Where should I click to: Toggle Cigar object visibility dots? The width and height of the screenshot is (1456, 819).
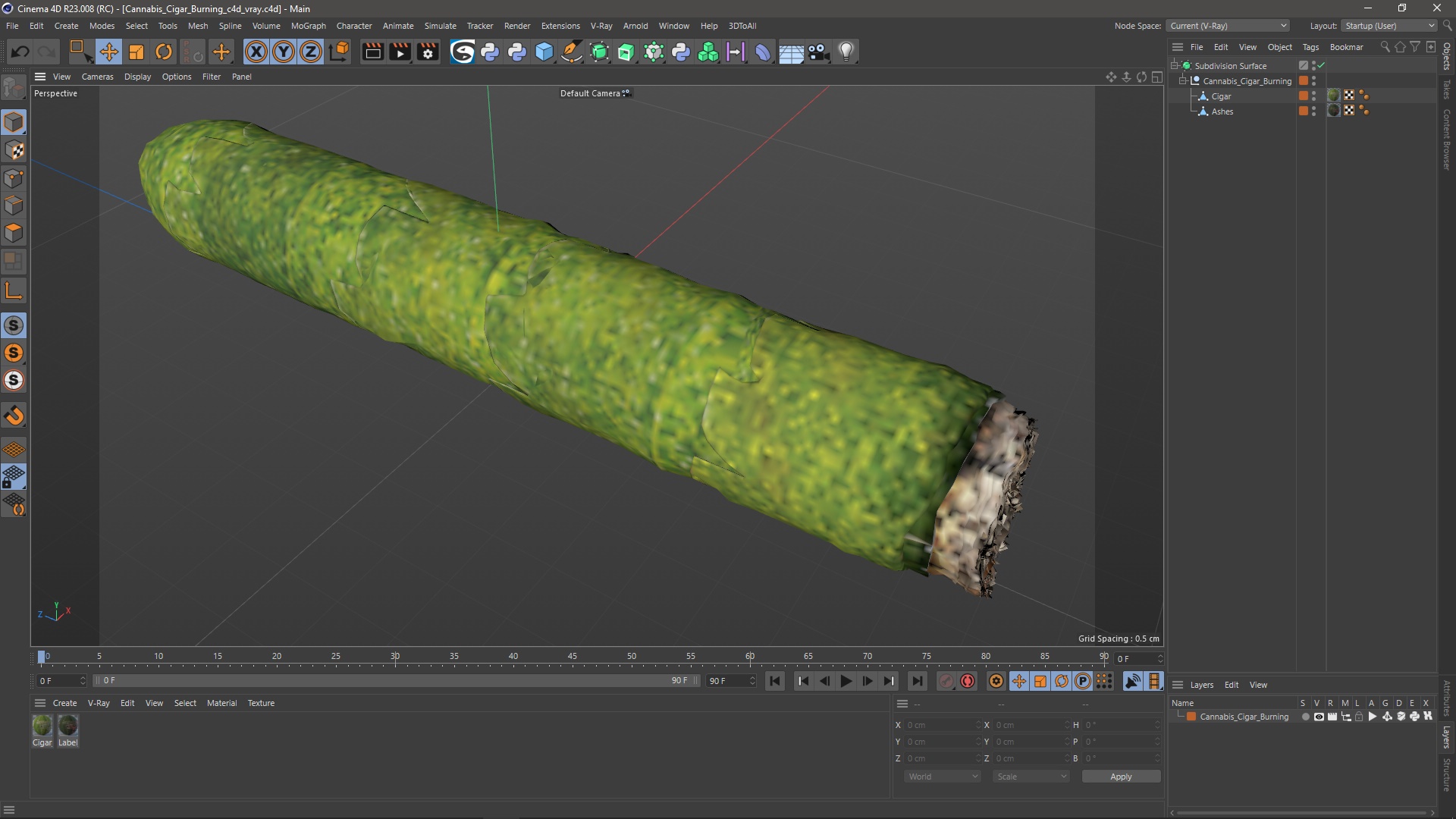coord(1313,96)
